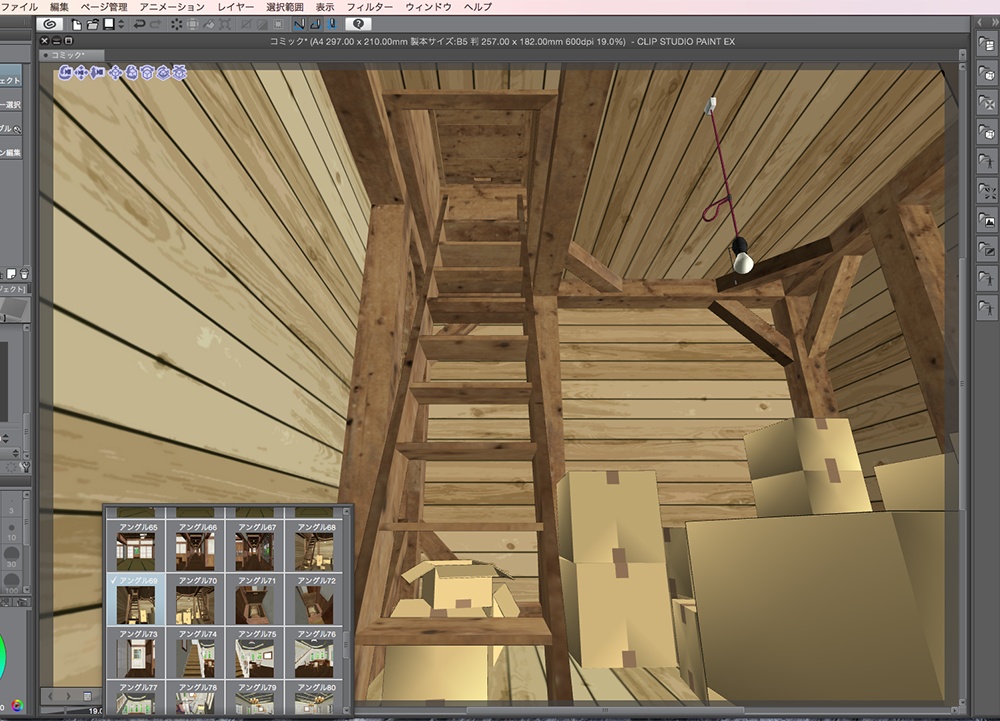This screenshot has width=1000, height=721.
Task: Open the effect-lines burst material folder icon
Action: point(986,191)
